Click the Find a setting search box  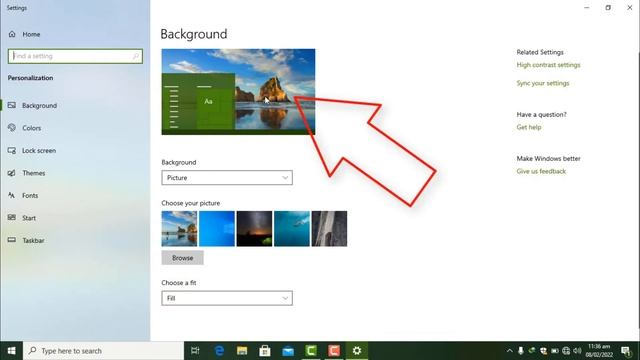pyautogui.click(x=75, y=56)
